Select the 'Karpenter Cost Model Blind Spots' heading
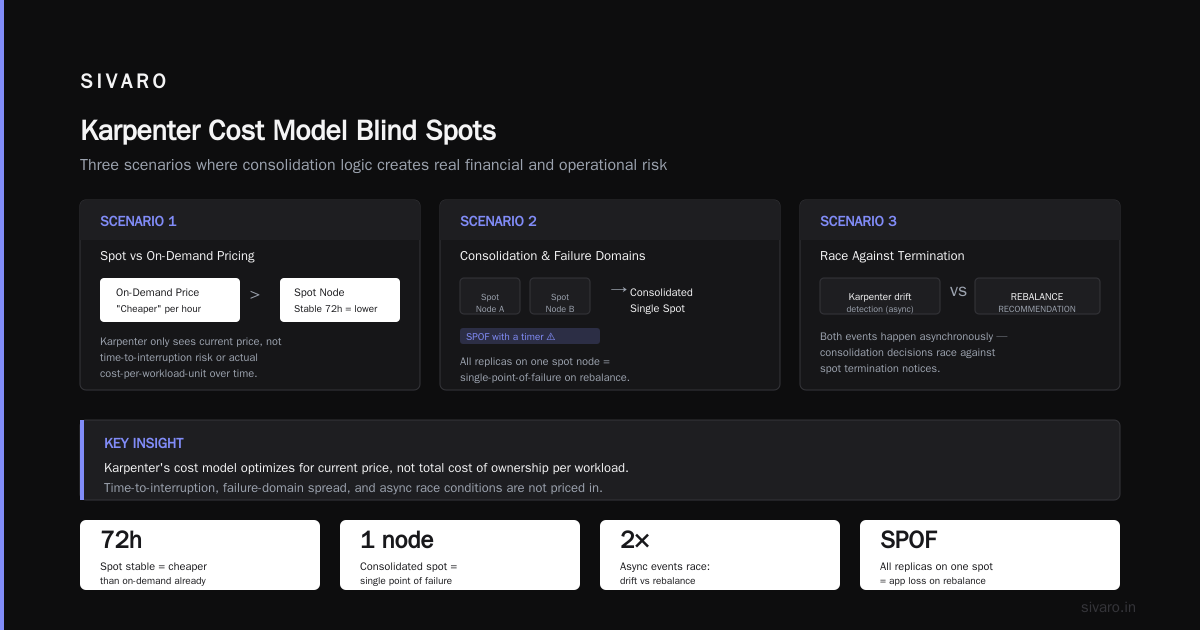Screen dimensions: 1200x630 coord(288,131)
